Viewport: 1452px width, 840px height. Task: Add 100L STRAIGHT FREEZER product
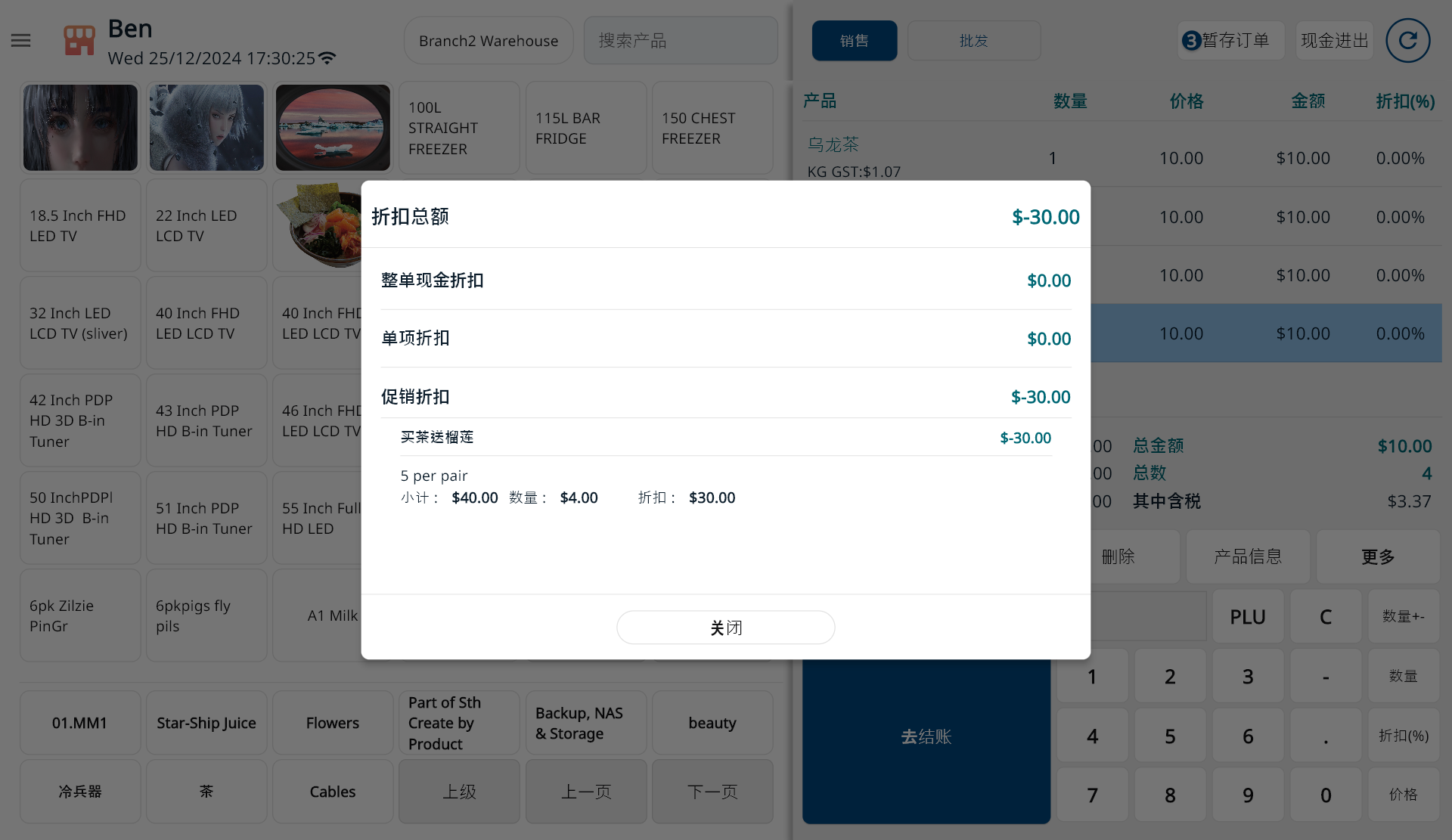pos(459,128)
